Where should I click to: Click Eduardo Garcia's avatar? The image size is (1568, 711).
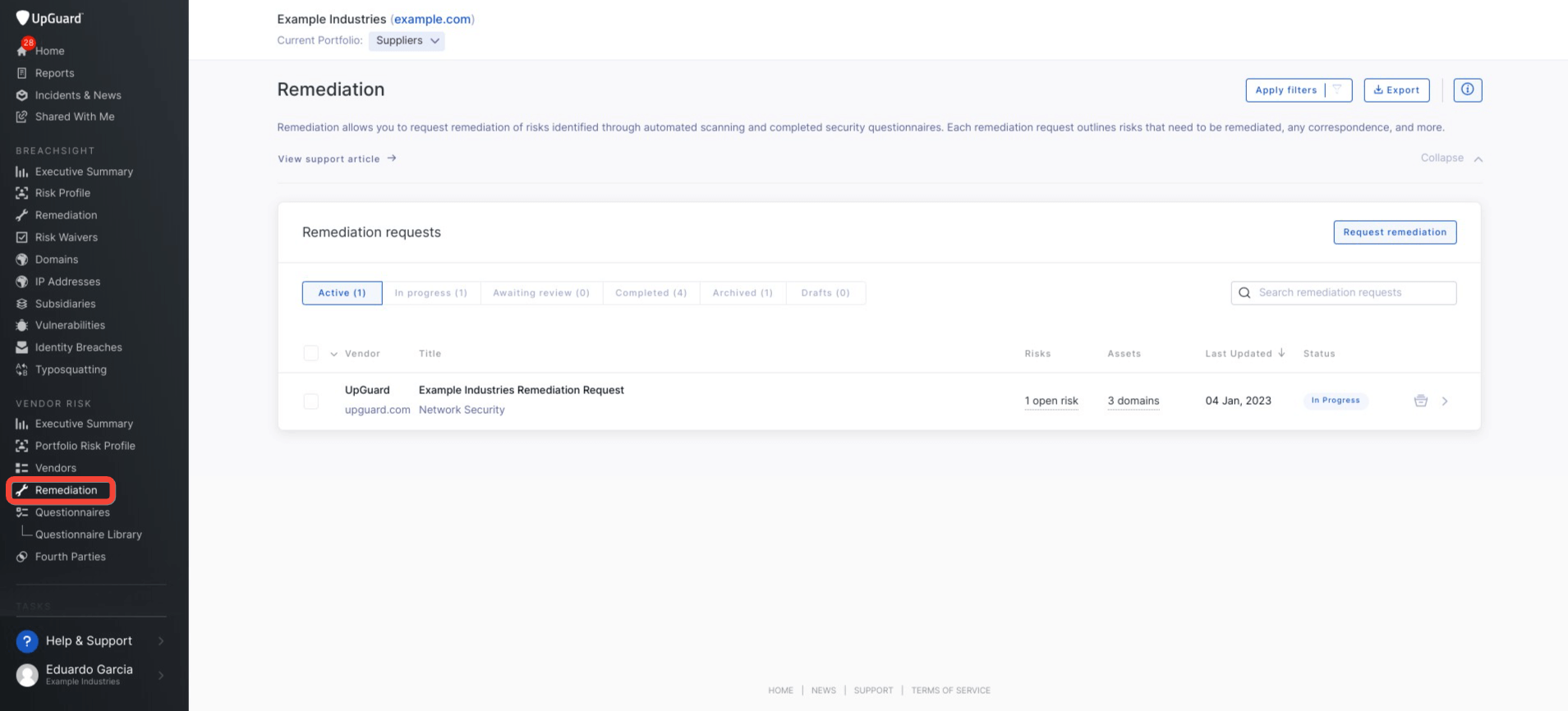pos(27,675)
